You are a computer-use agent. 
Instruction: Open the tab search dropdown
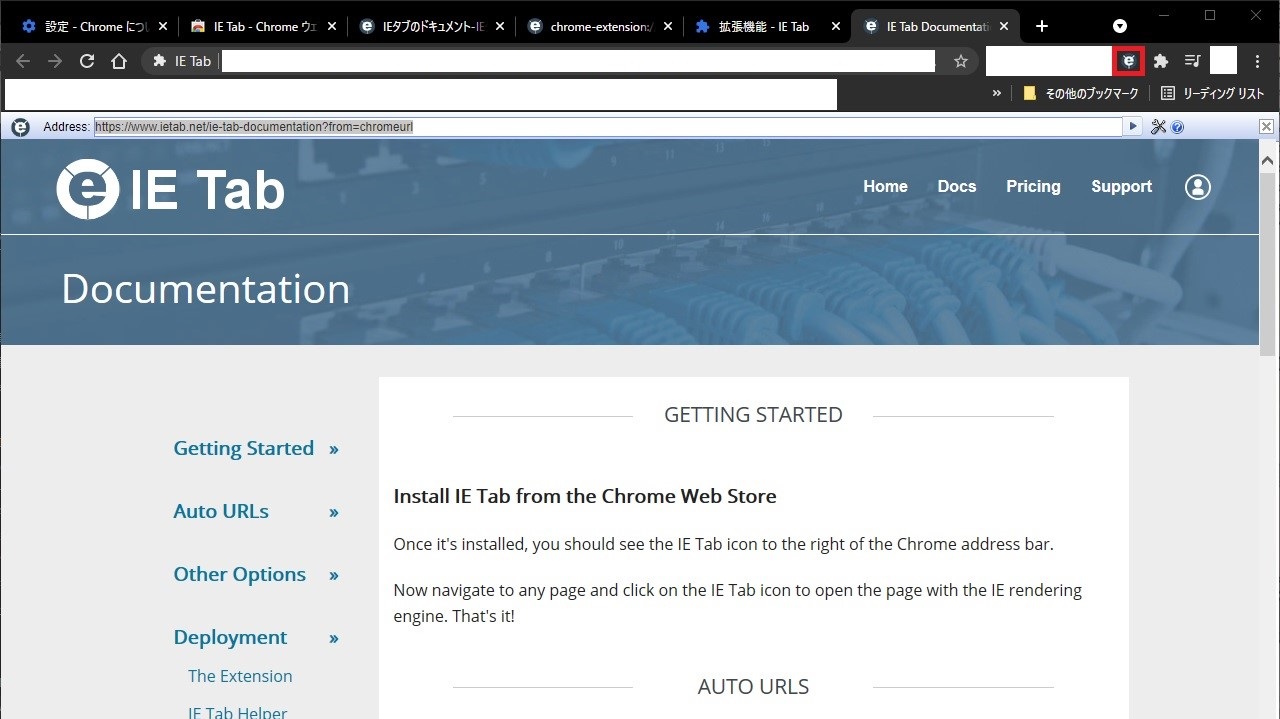pyautogui.click(x=1120, y=26)
